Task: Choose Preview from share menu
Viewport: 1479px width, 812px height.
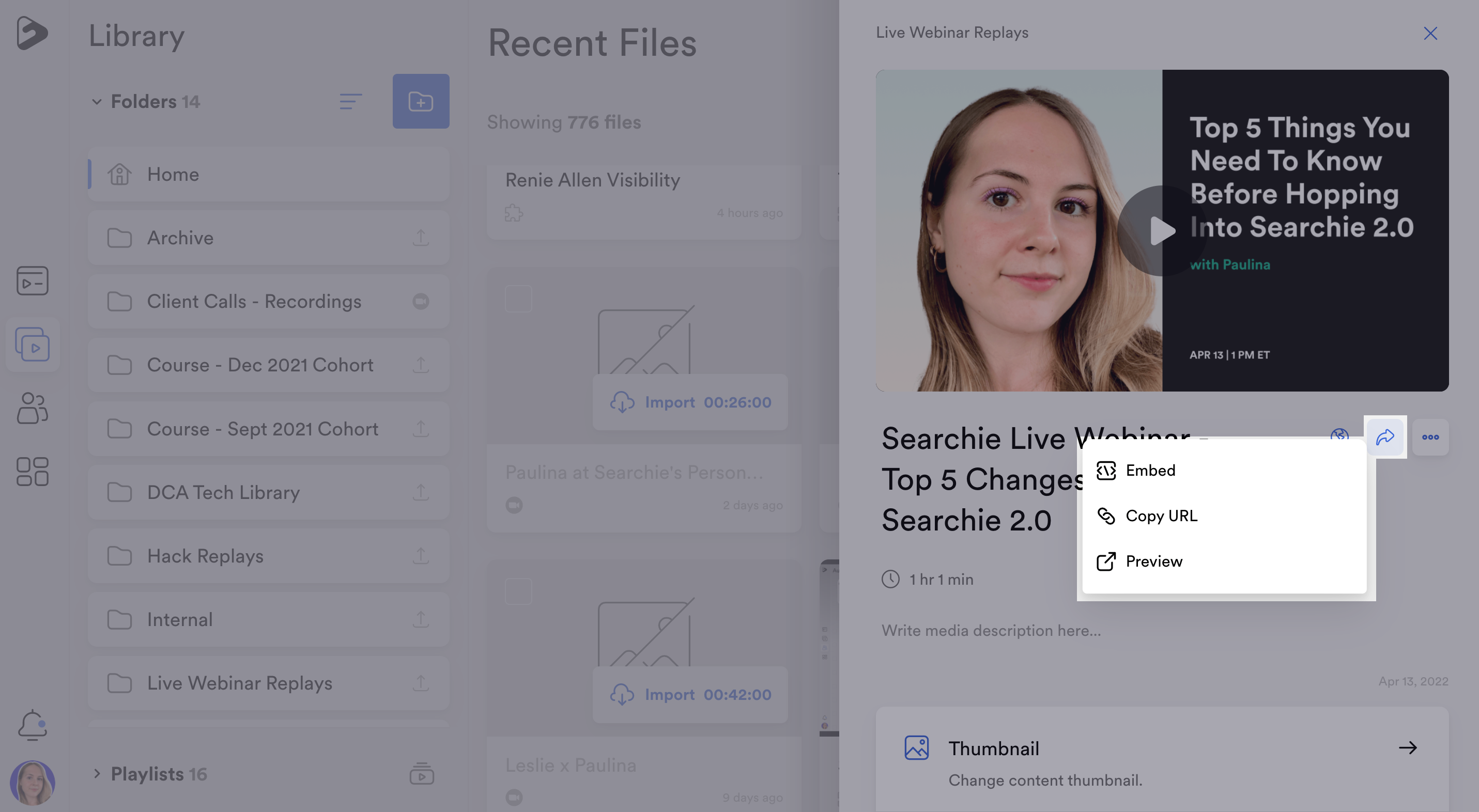Action: point(1224,561)
